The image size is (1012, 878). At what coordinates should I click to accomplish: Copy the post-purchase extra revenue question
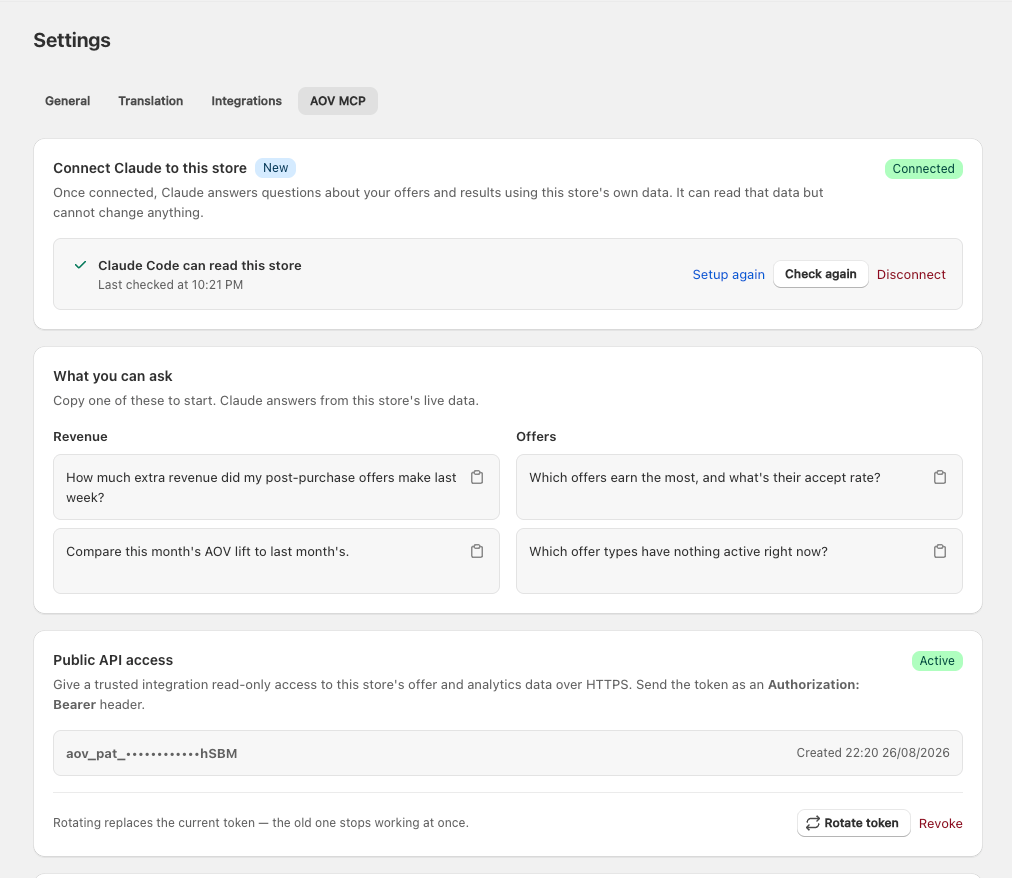477,477
